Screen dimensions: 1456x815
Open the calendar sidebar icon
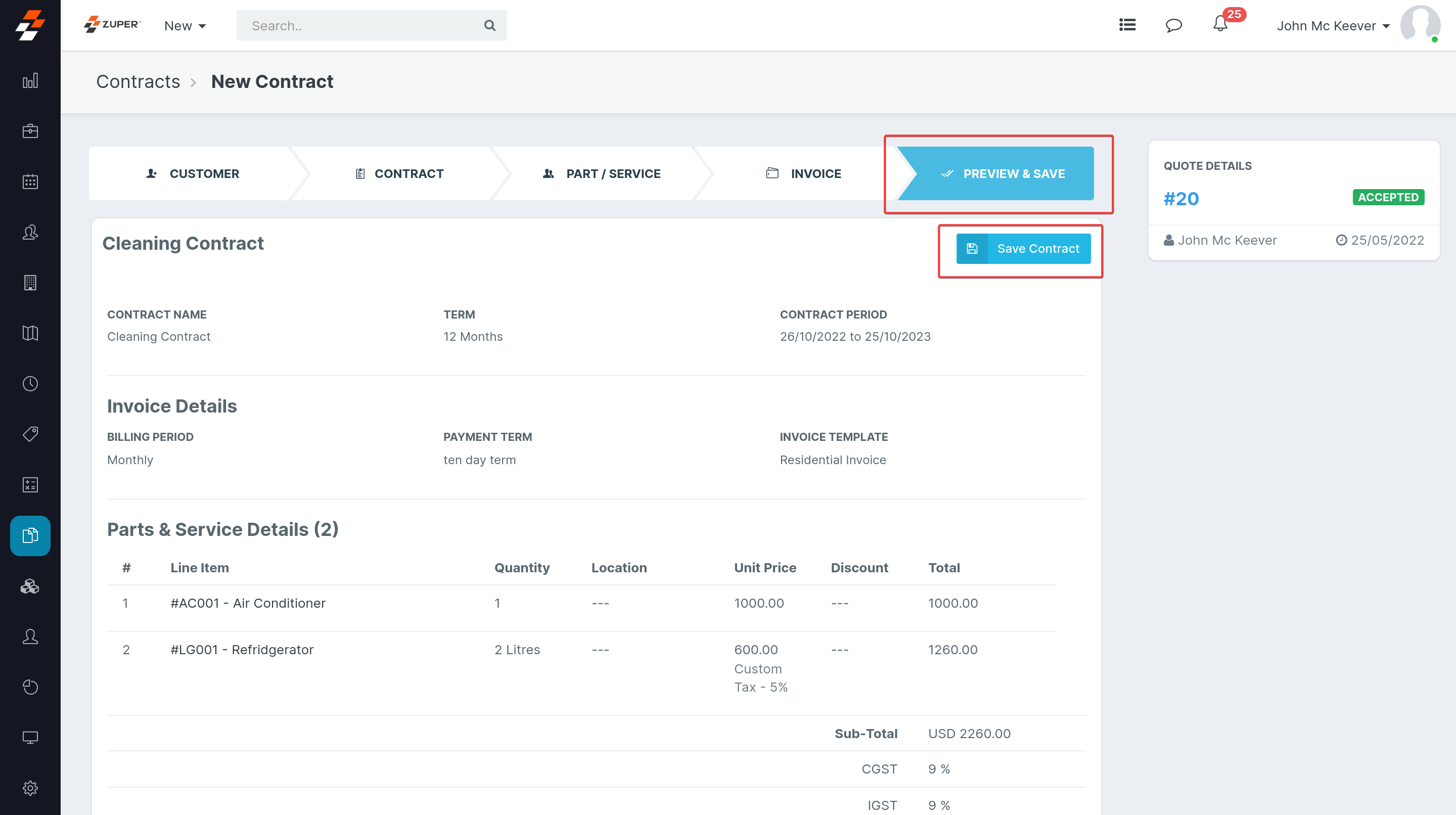[x=30, y=182]
